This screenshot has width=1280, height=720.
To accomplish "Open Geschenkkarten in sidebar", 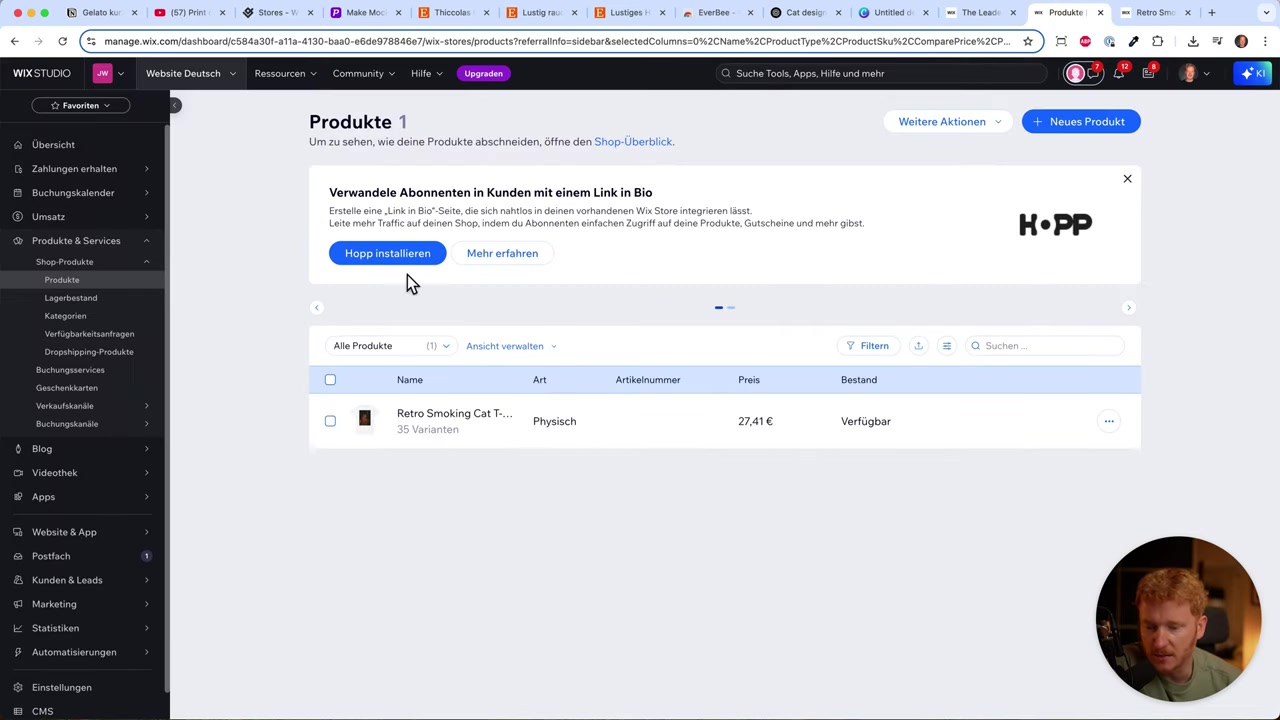I will (x=67, y=388).
